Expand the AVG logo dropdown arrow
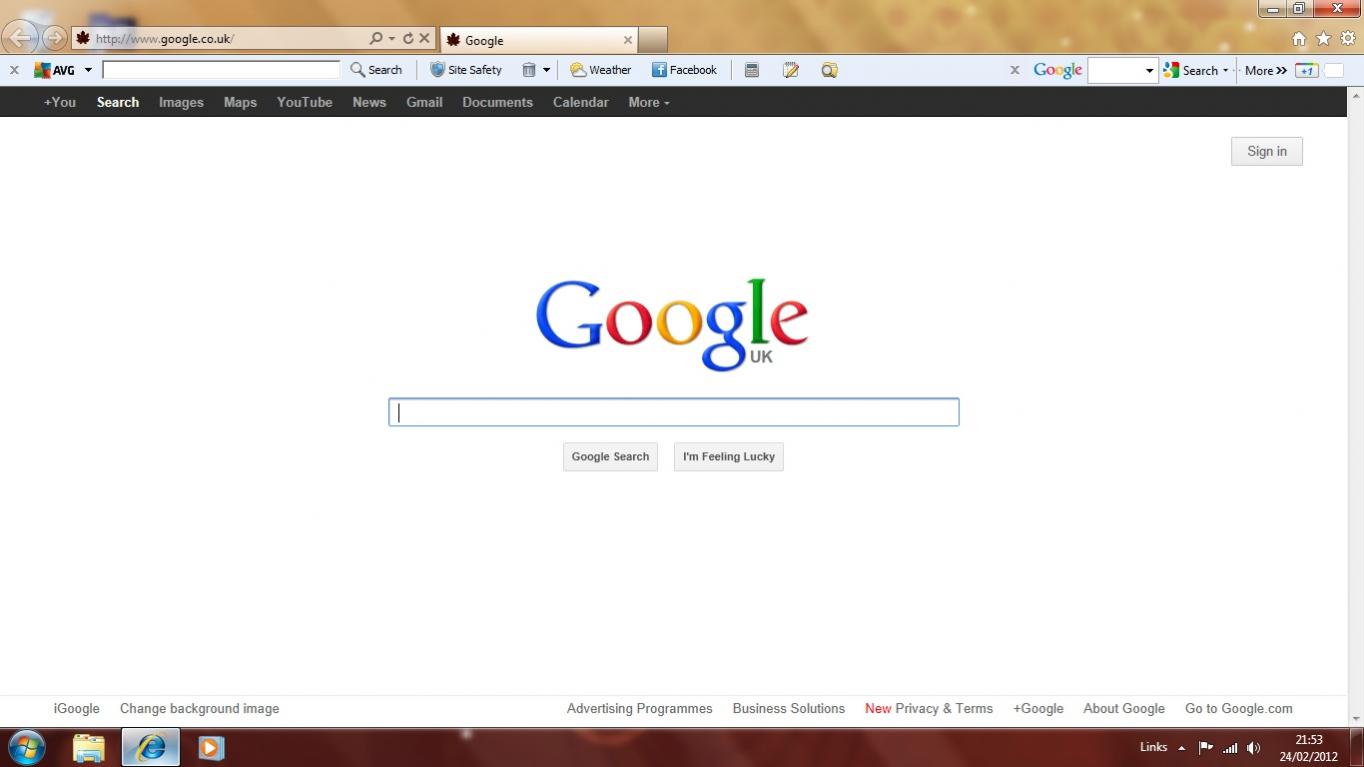Image resolution: width=1364 pixels, height=767 pixels. [88, 70]
